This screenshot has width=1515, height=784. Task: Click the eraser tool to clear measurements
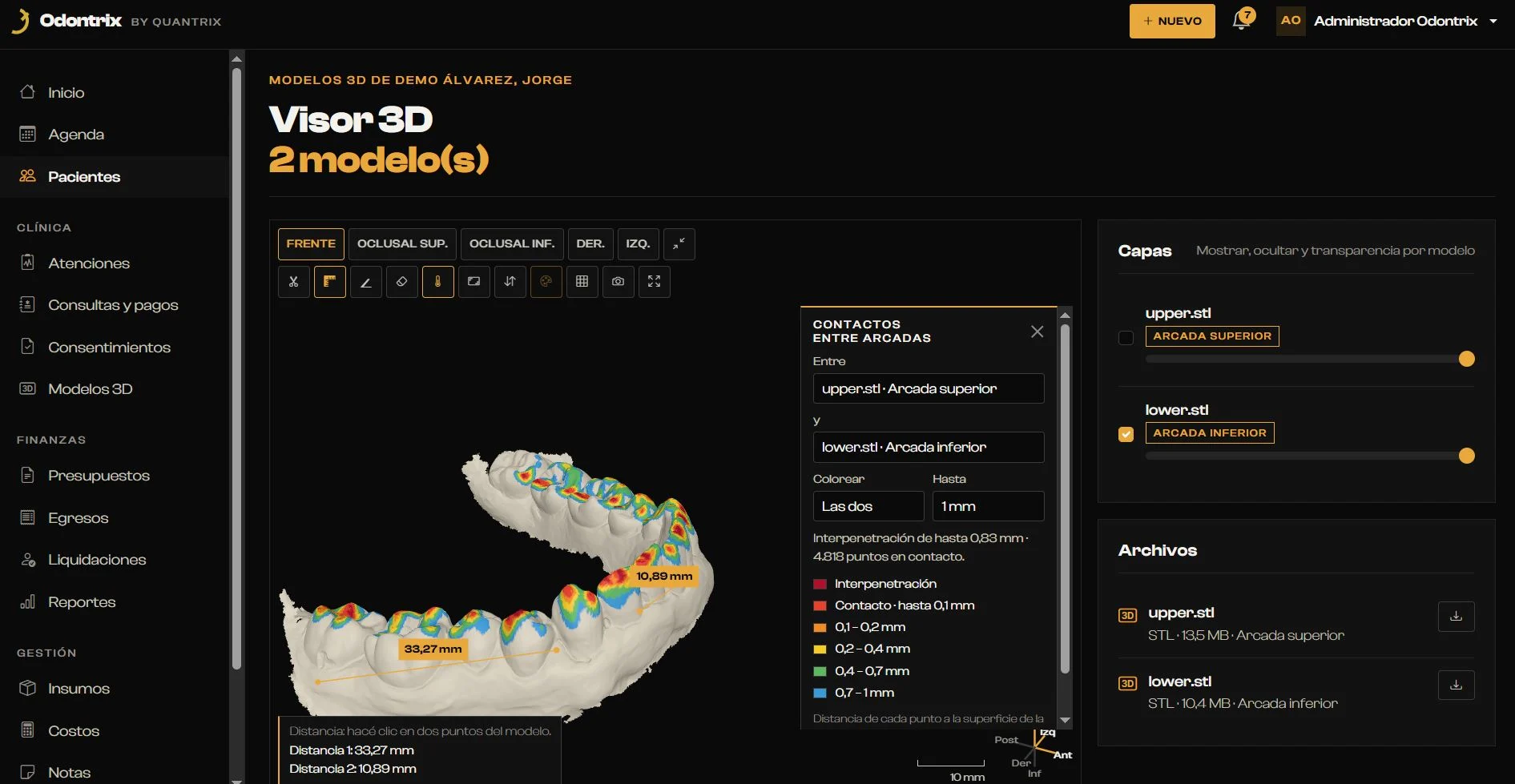402,282
